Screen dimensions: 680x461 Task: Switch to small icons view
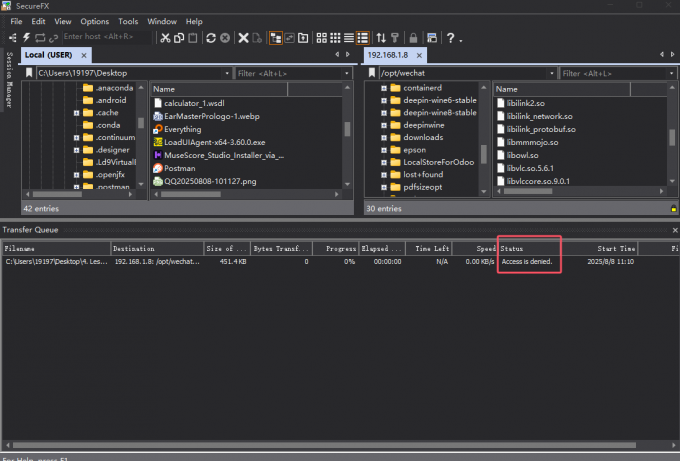pos(335,38)
